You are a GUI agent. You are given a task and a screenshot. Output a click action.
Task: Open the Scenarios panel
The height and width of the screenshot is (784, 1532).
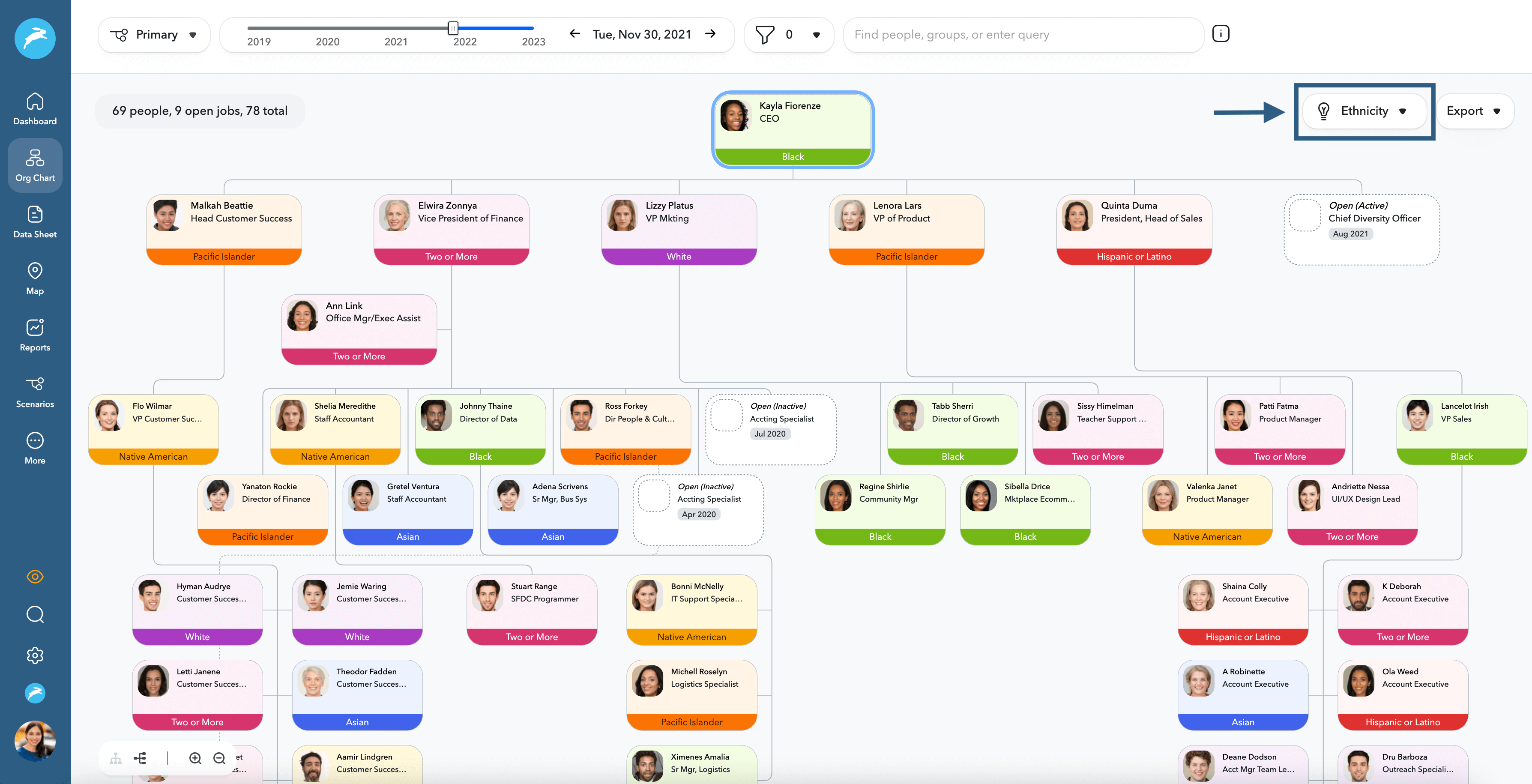click(35, 391)
